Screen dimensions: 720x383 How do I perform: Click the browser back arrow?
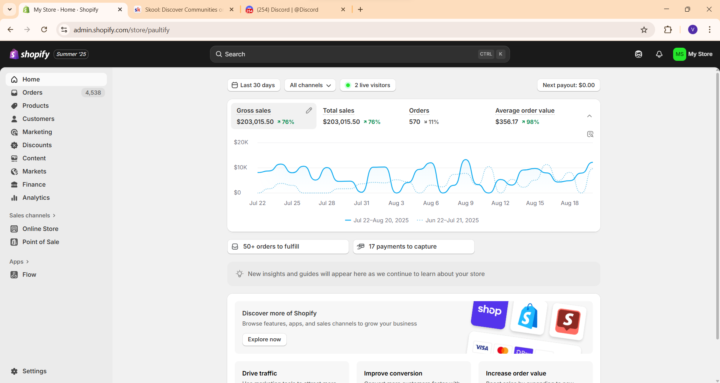[10, 29]
